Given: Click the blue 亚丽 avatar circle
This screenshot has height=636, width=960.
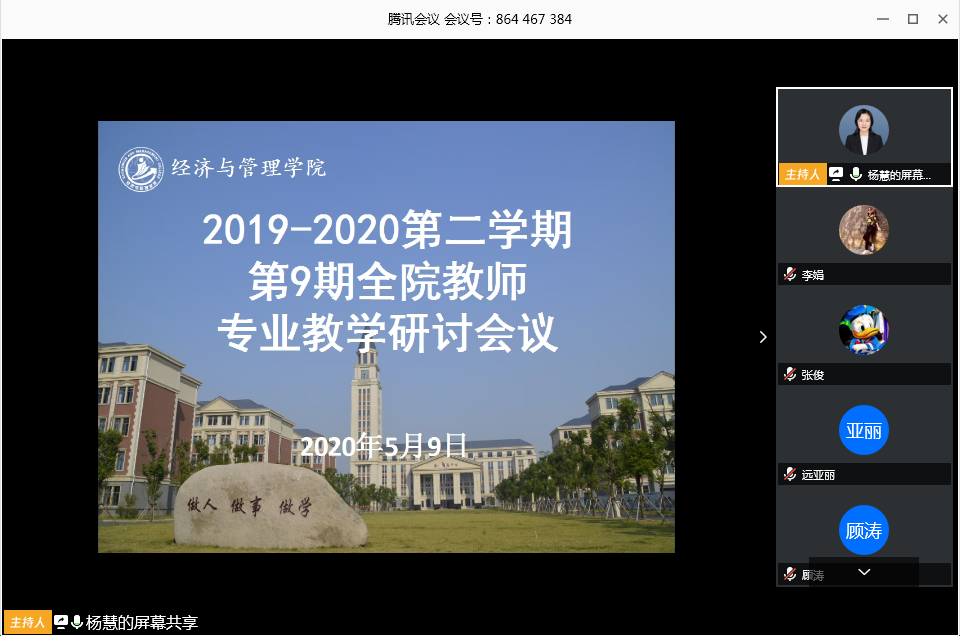Looking at the screenshot, I should [863, 430].
